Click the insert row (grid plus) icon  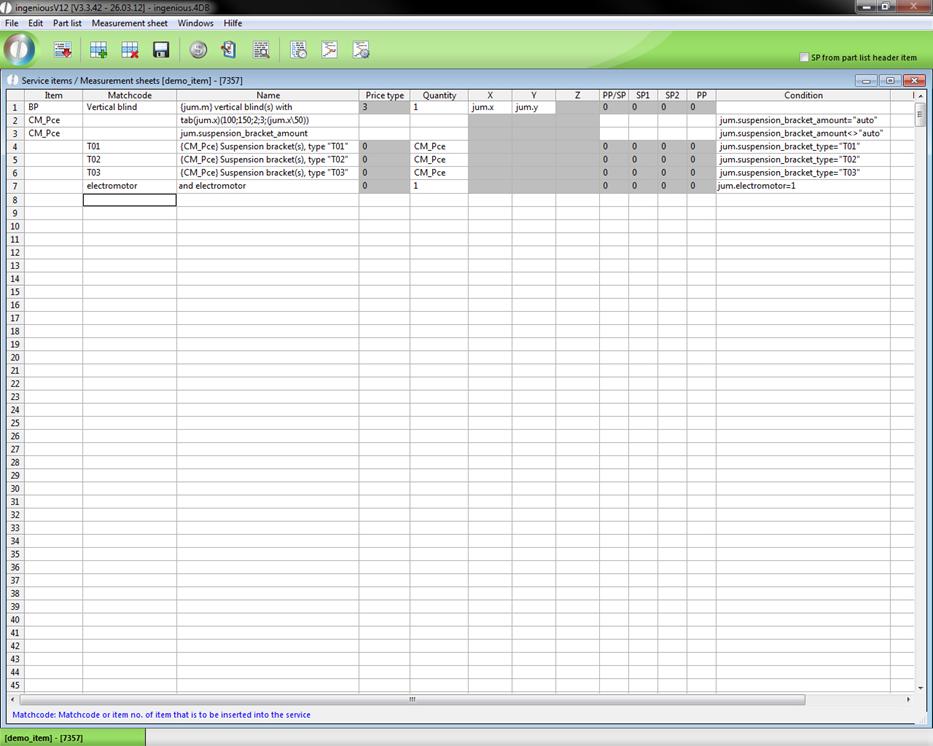[98, 50]
